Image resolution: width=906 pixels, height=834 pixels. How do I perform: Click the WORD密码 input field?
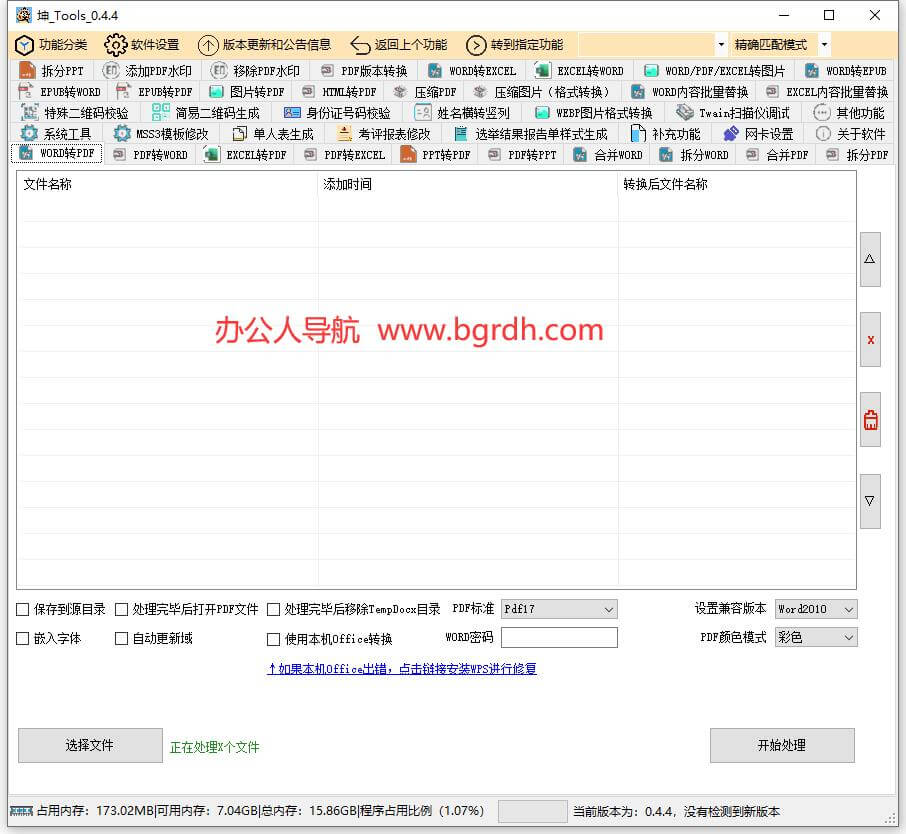(559, 638)
